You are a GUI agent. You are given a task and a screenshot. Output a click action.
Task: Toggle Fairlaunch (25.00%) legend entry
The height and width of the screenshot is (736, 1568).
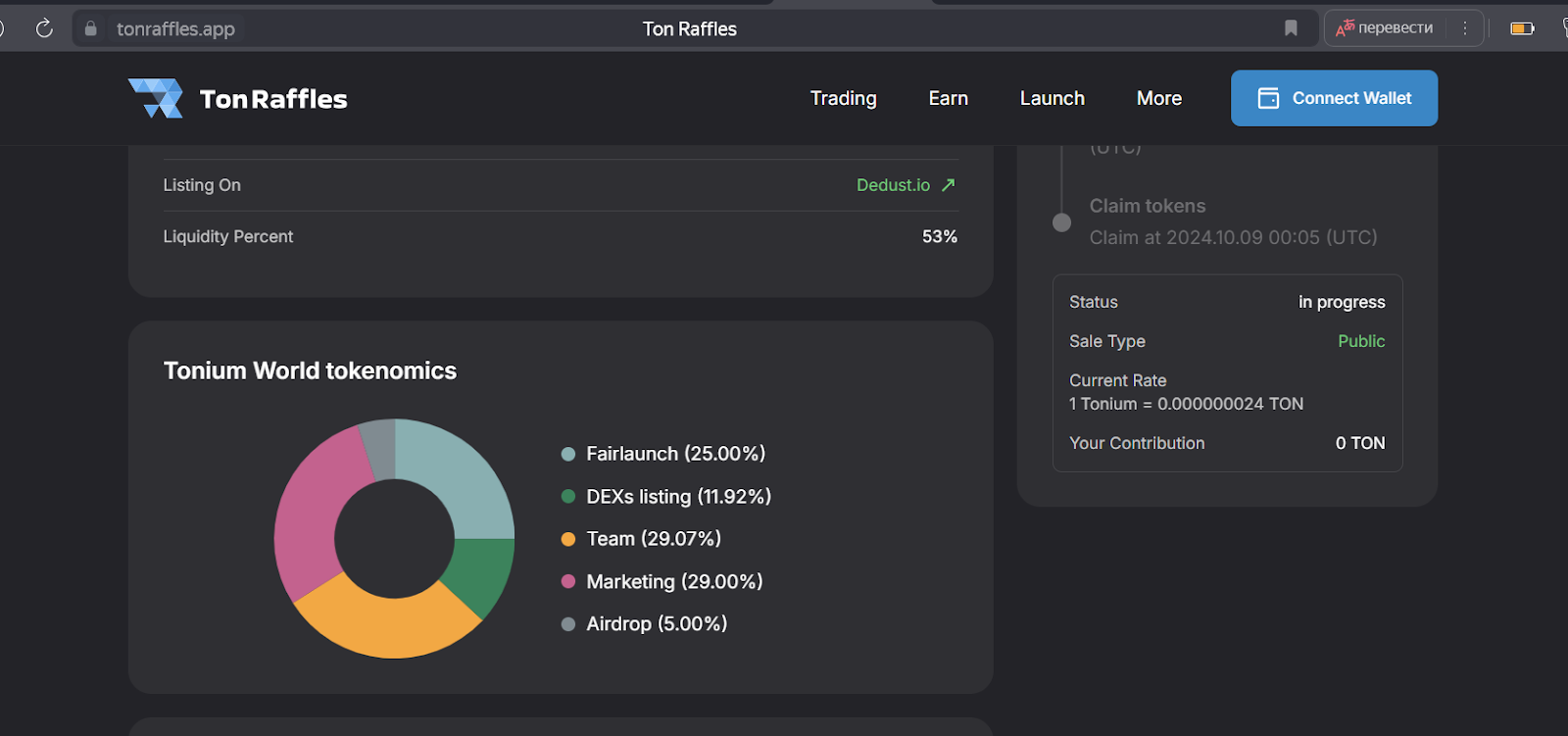674,454
